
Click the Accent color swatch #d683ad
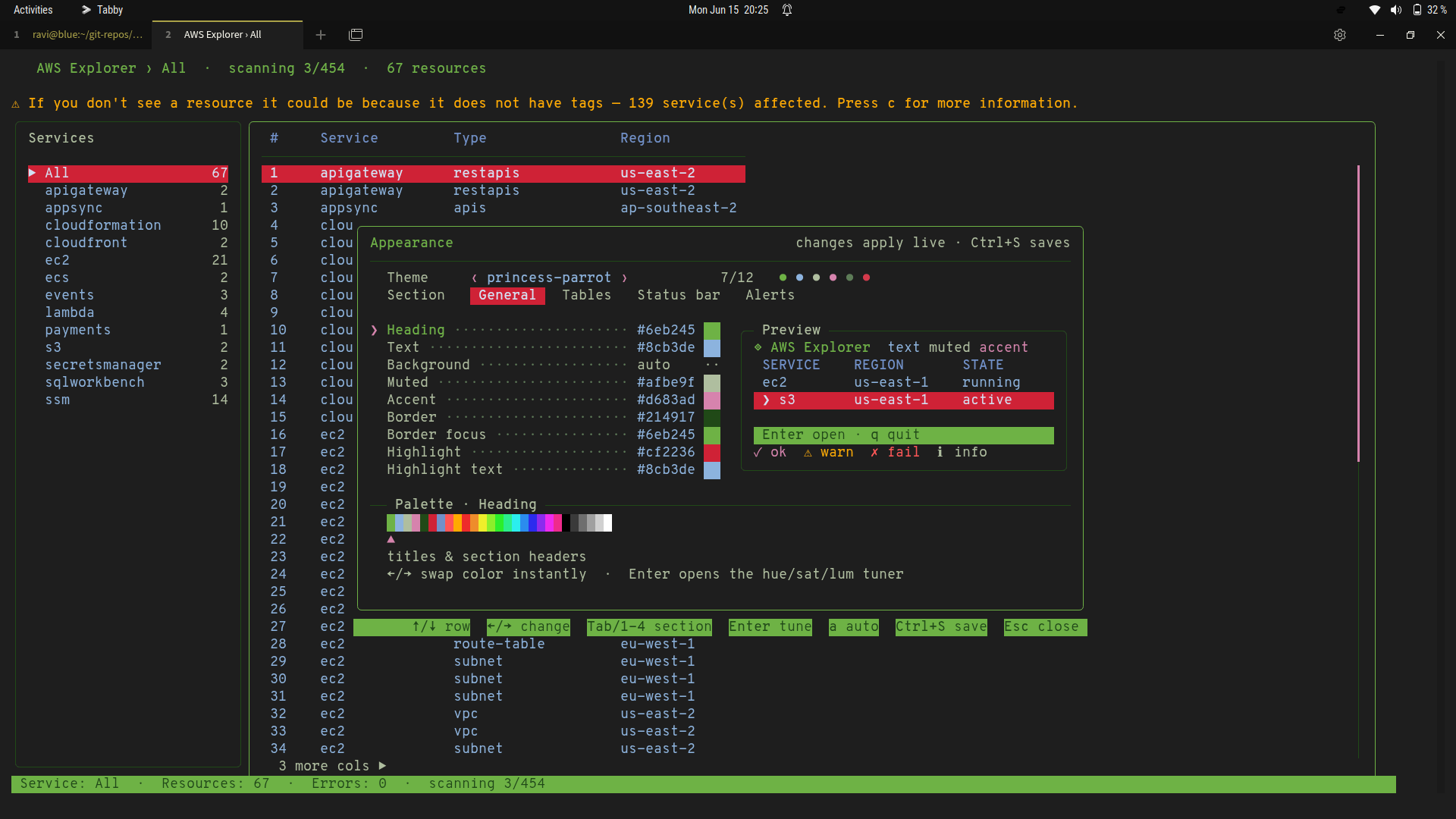click(712, 400)
